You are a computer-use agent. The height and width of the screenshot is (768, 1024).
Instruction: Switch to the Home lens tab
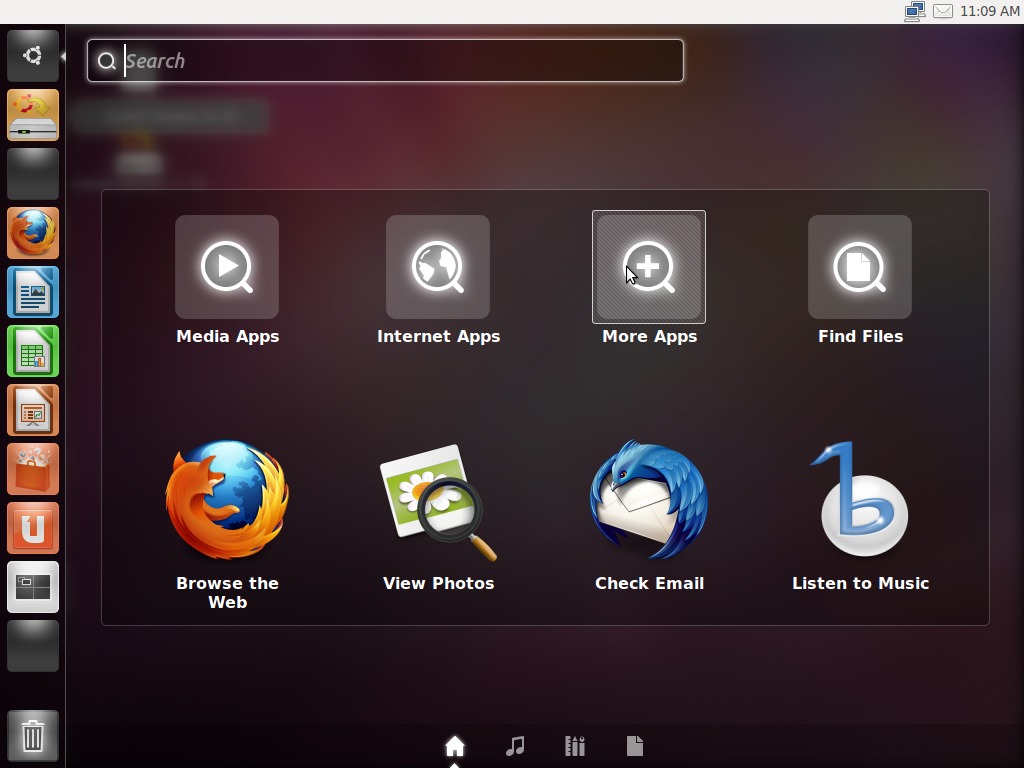455,746
